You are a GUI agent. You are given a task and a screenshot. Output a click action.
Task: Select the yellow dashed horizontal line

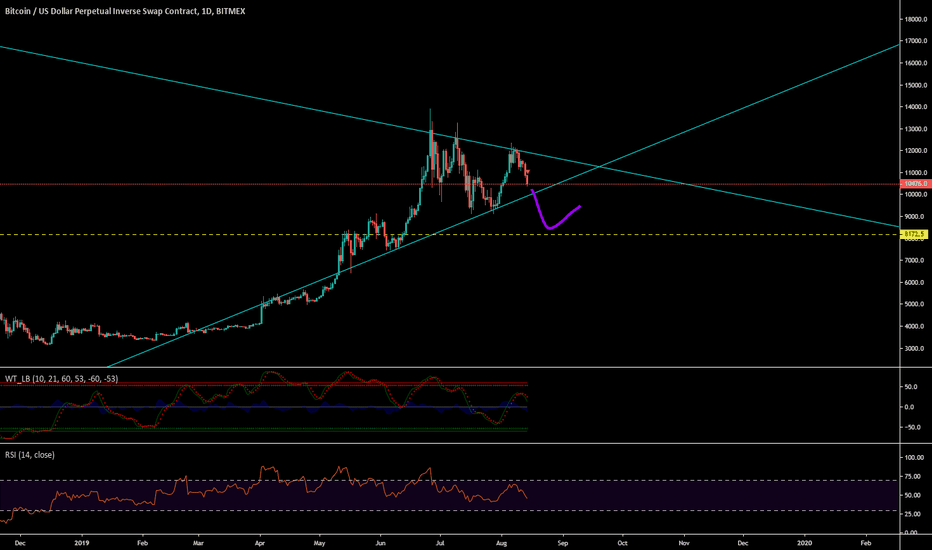(449, 234)
